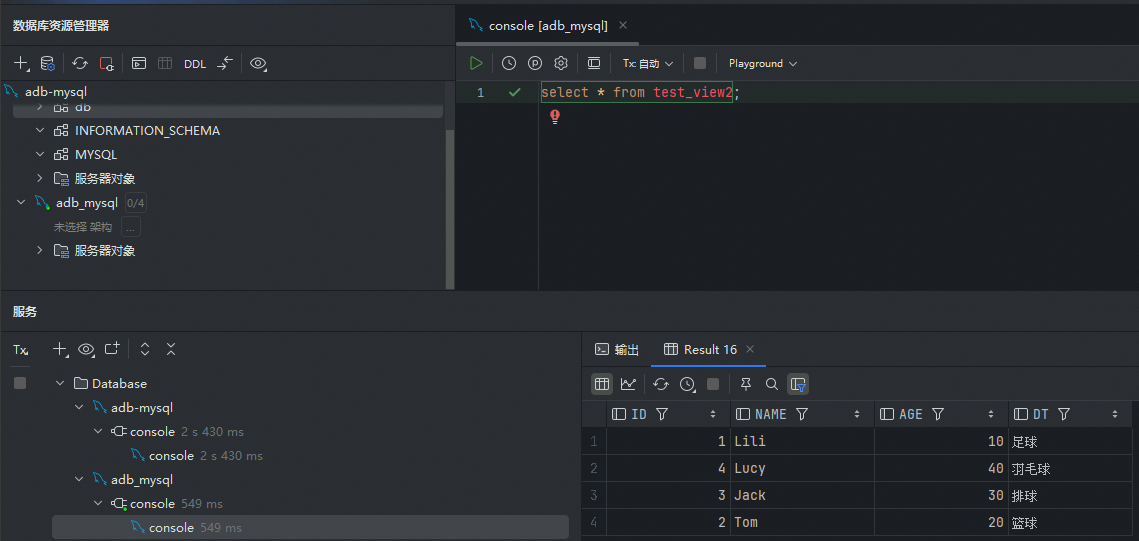Screen dimensions: 1139x541
Task: Click the data source properties icon
Action: (x=47, y=64)
